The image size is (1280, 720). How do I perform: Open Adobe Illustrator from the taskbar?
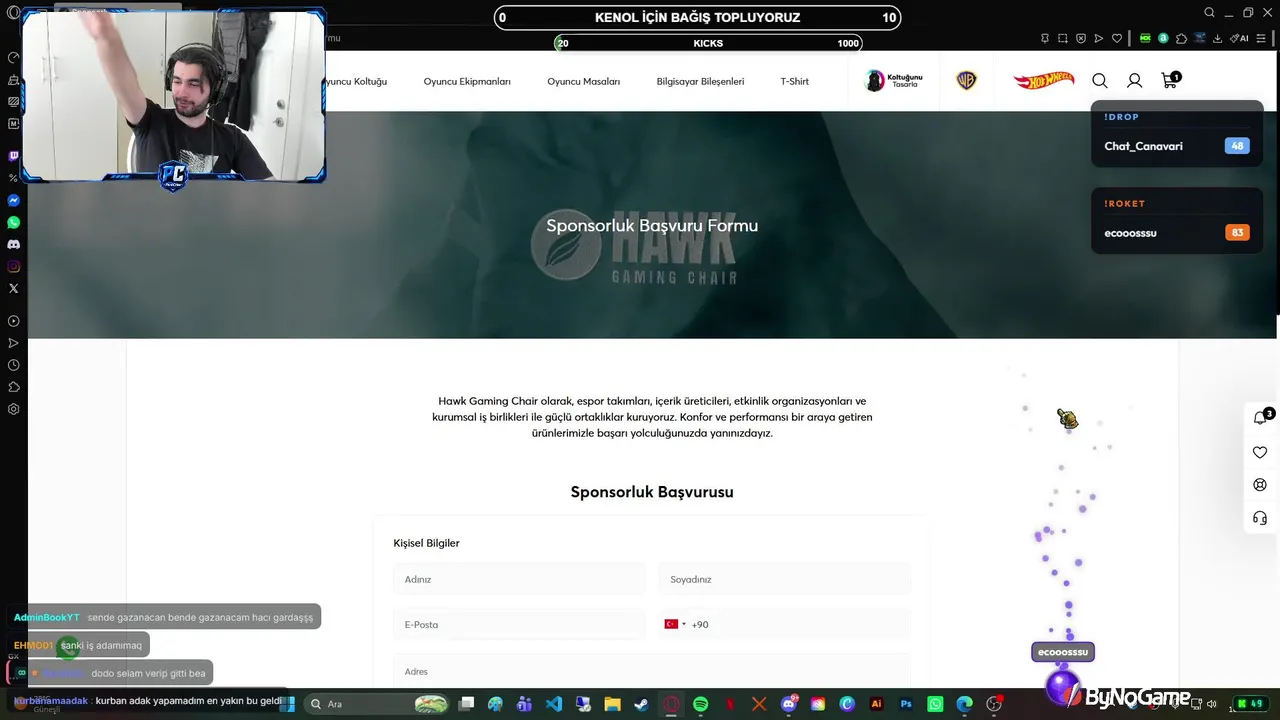[x=876, y=704]
